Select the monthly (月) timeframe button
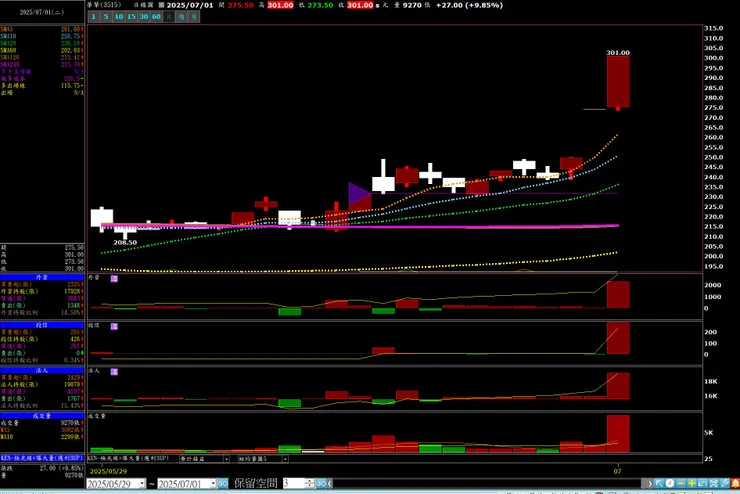 [194, 17]
